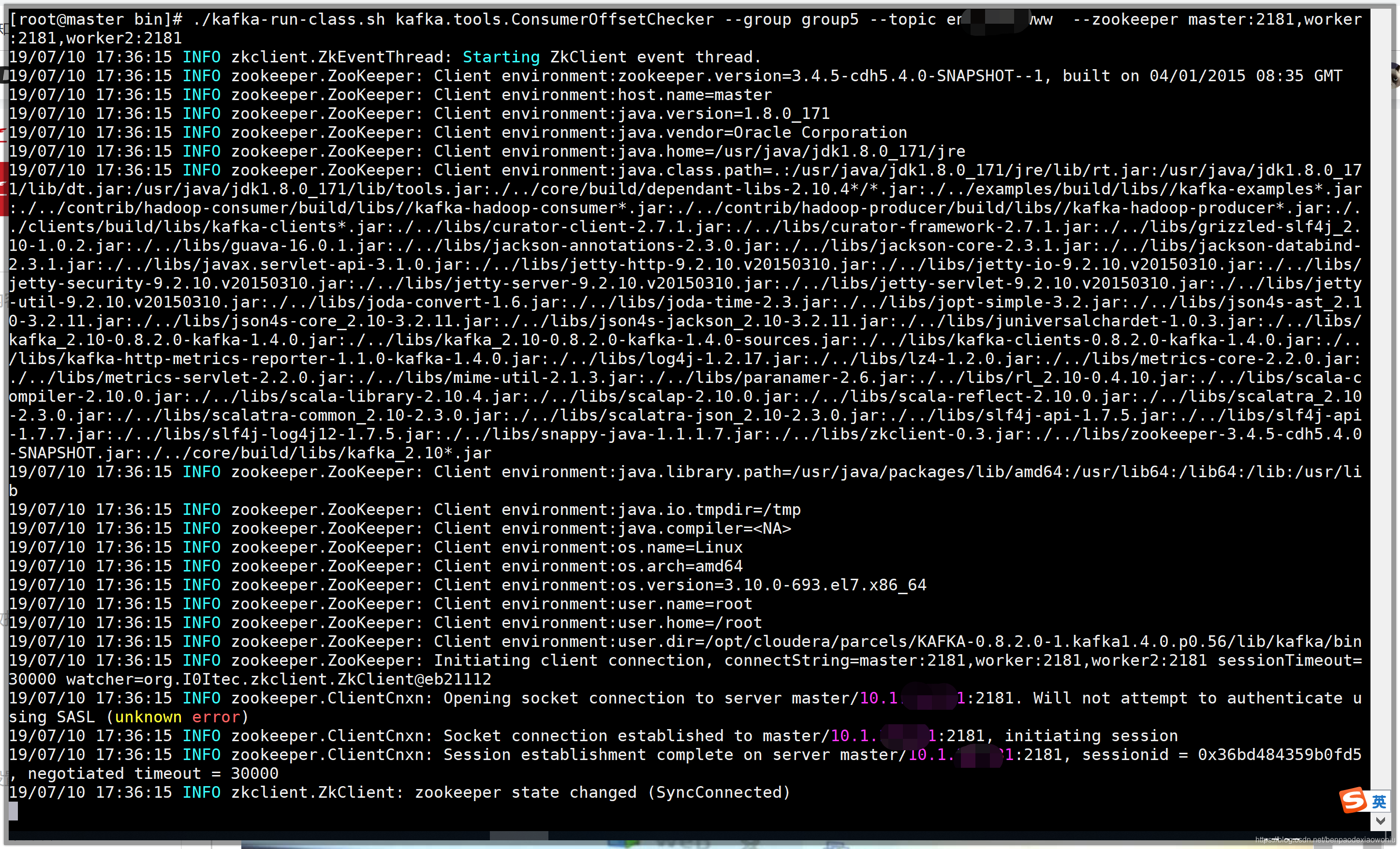Viewport: 1400px width, 849px height.
Task: Click negotiated timeout = 30000 text
Action: (x=153, y=773)
